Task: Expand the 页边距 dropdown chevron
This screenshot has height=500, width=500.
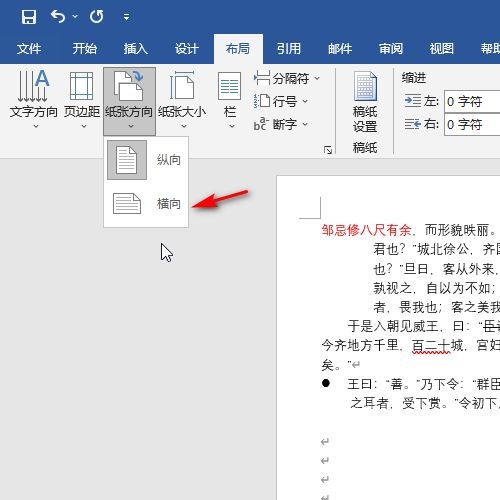Action: pos(84,126)
